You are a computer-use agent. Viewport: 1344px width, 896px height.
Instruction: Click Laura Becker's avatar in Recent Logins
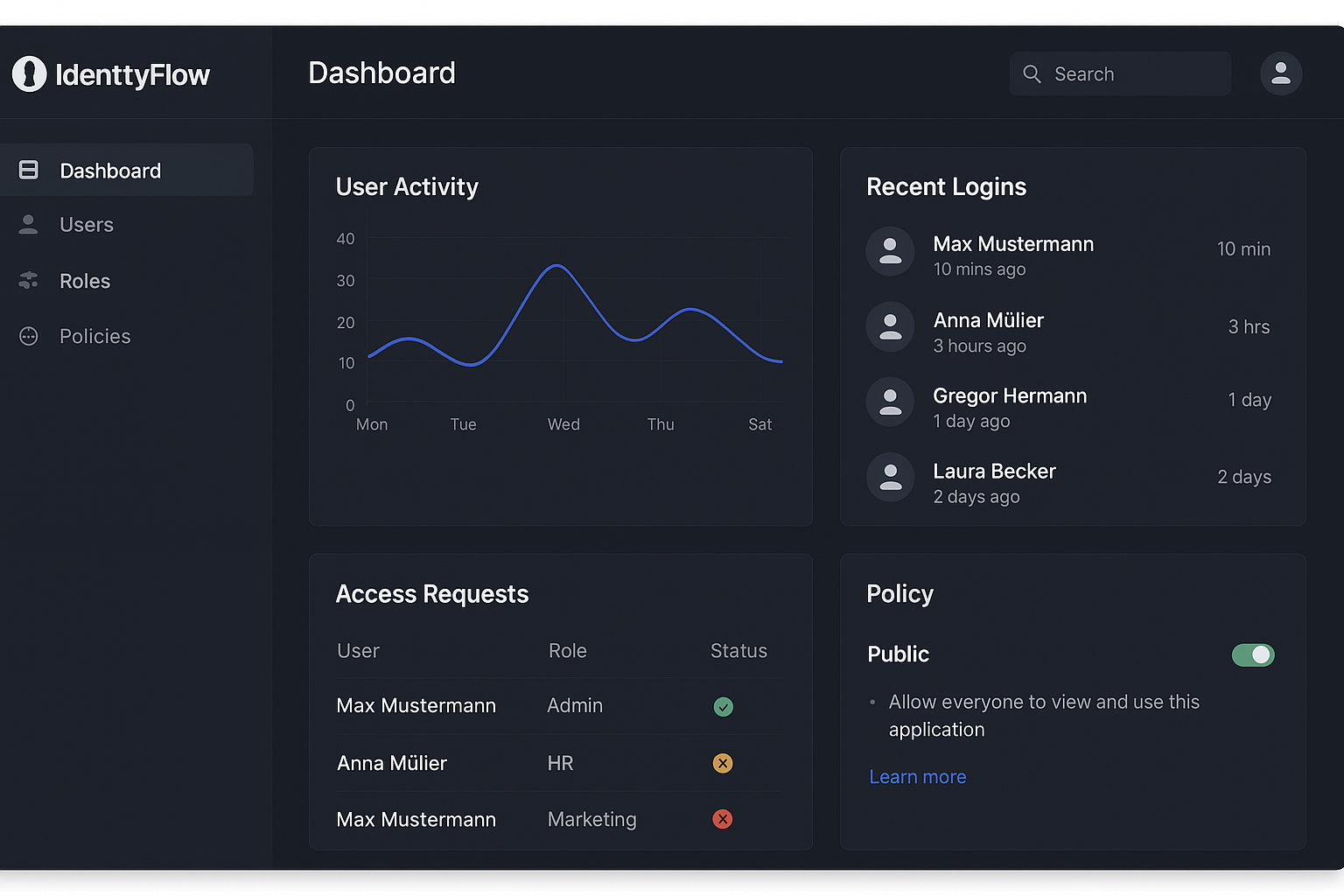click(890, 478)
